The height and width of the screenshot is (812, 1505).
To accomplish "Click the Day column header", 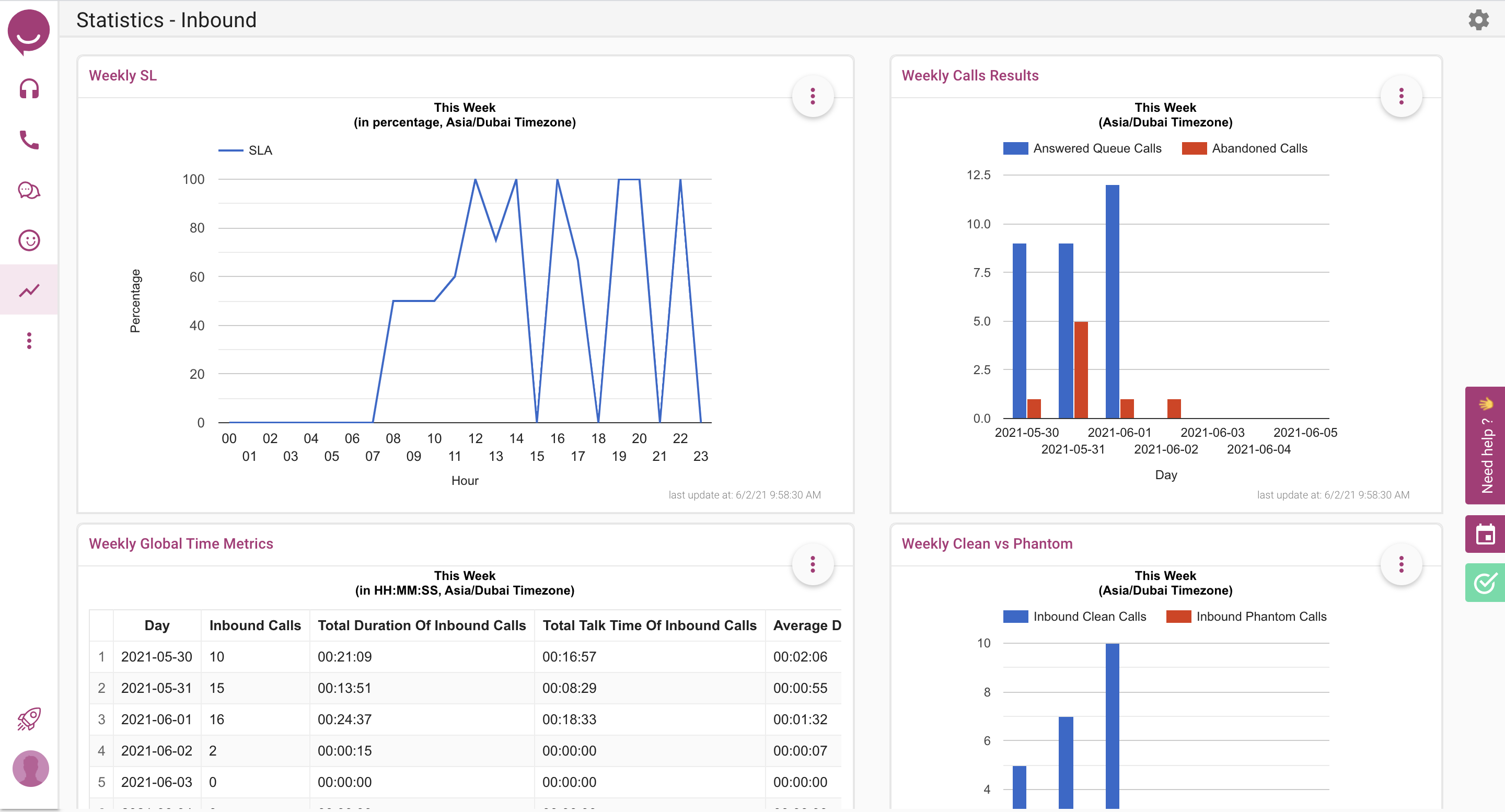I will (x=157, y=625).
